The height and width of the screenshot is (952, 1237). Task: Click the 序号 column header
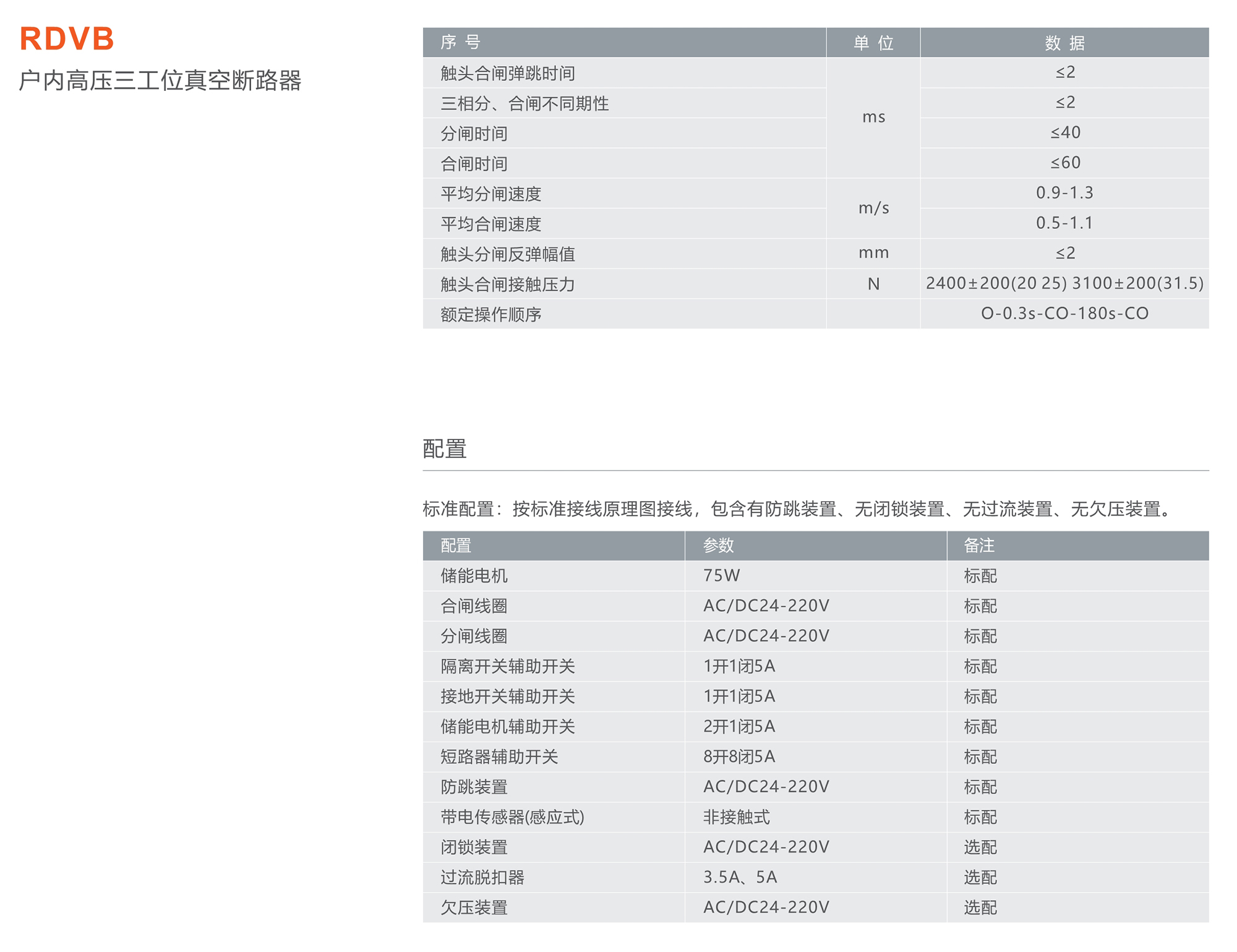tap(460, 42)
